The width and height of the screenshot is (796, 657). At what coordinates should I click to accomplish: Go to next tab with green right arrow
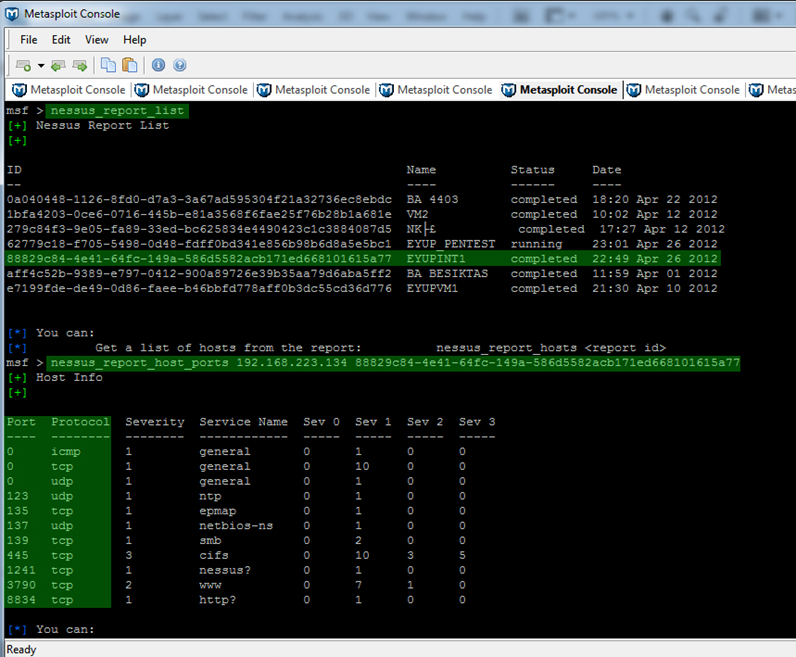[80, 65]
